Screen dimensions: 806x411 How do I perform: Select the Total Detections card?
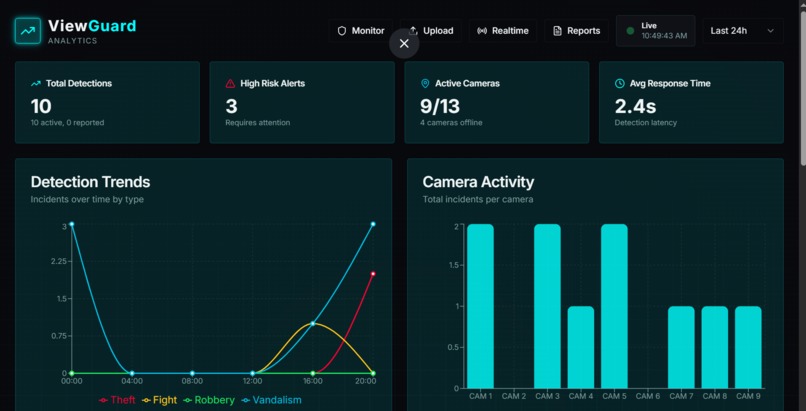(107, 102)
